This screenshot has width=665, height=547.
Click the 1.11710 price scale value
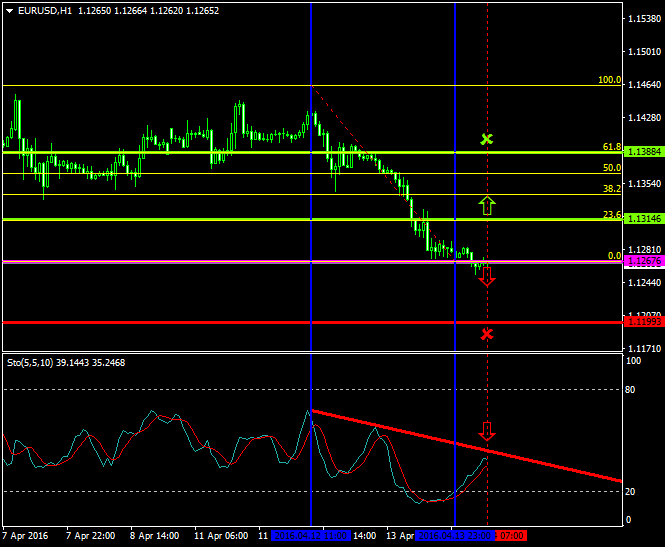coord(644,349)
